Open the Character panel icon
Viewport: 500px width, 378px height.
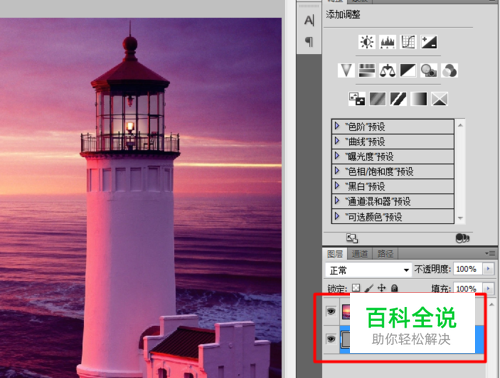point(309,21)
